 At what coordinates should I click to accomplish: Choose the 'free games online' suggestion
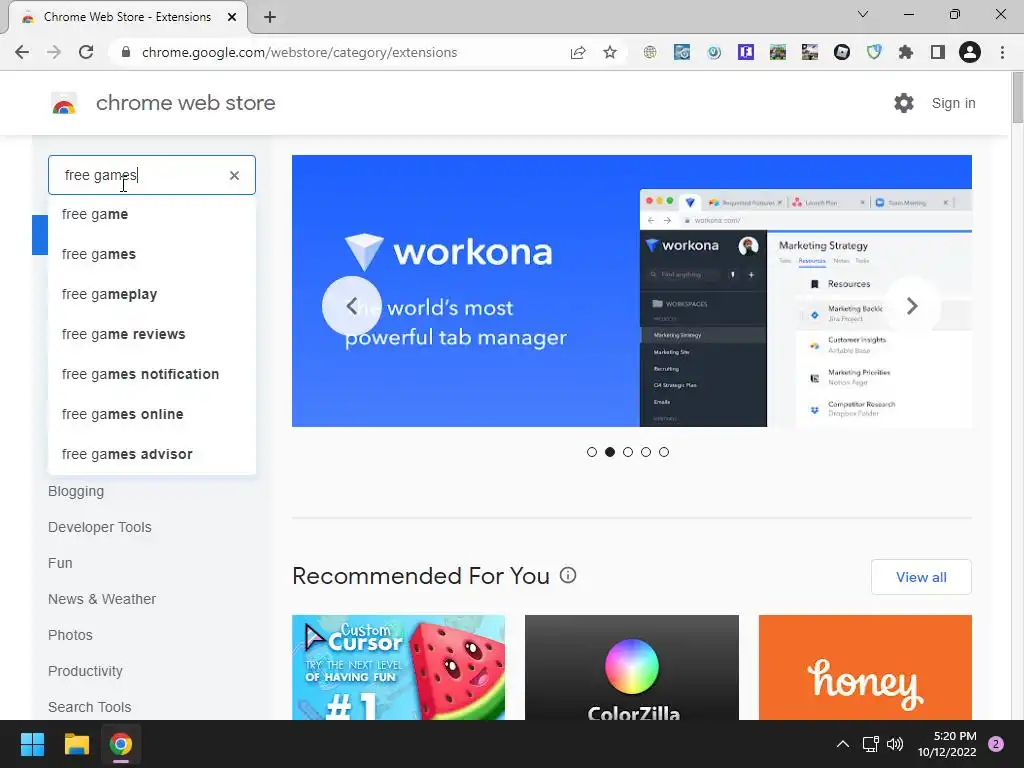[152, 414]
